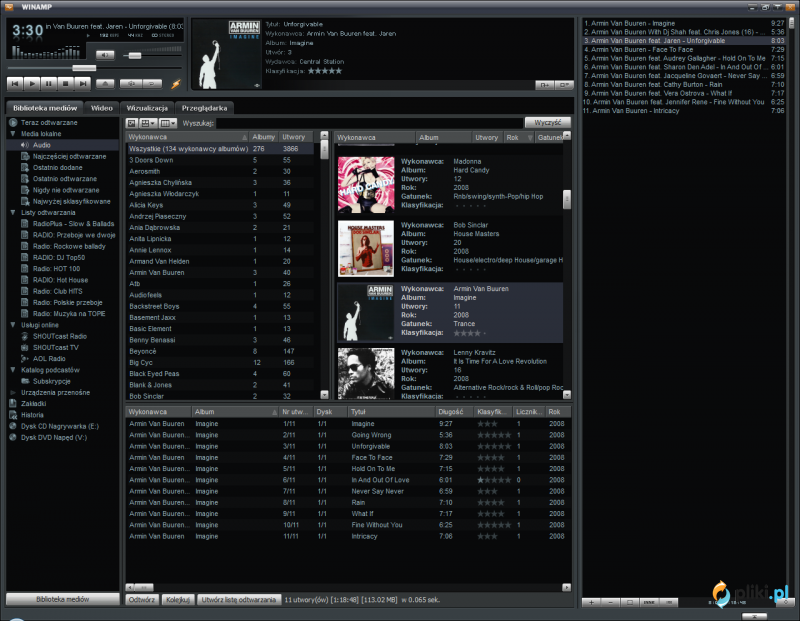Open the second view-mode dropdown beside Wyszukaj
This screenshot has width=800, height=621.
[x=148, y=123]
